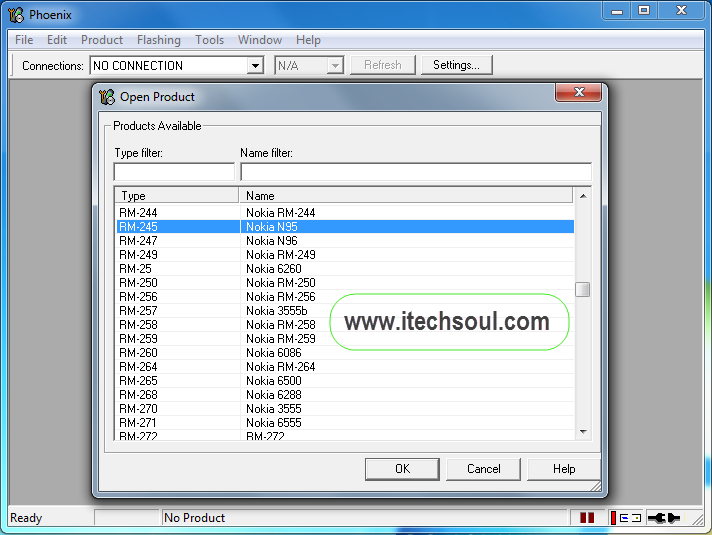Open the Product menu
Screen dimensions: 712x535
[102, 40]
